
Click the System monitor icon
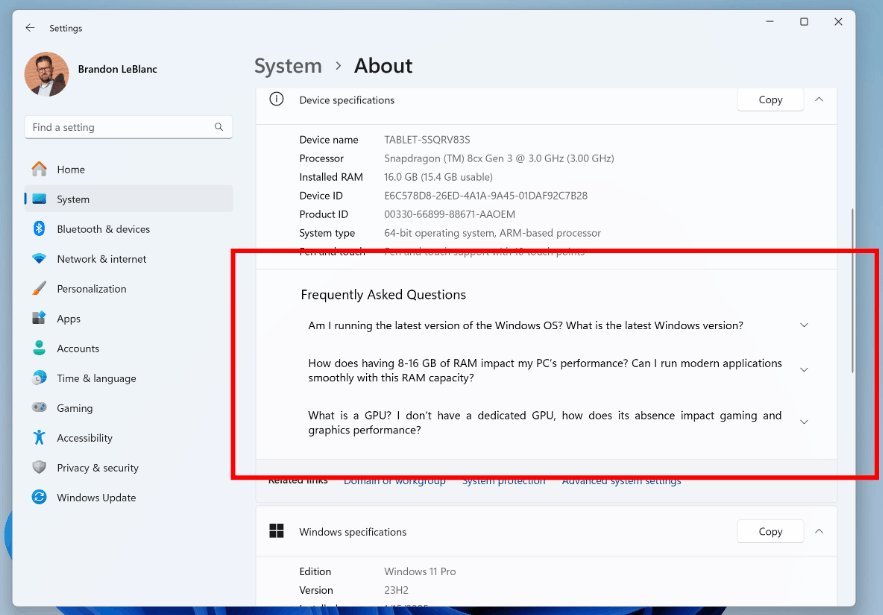tap(39, 199)
